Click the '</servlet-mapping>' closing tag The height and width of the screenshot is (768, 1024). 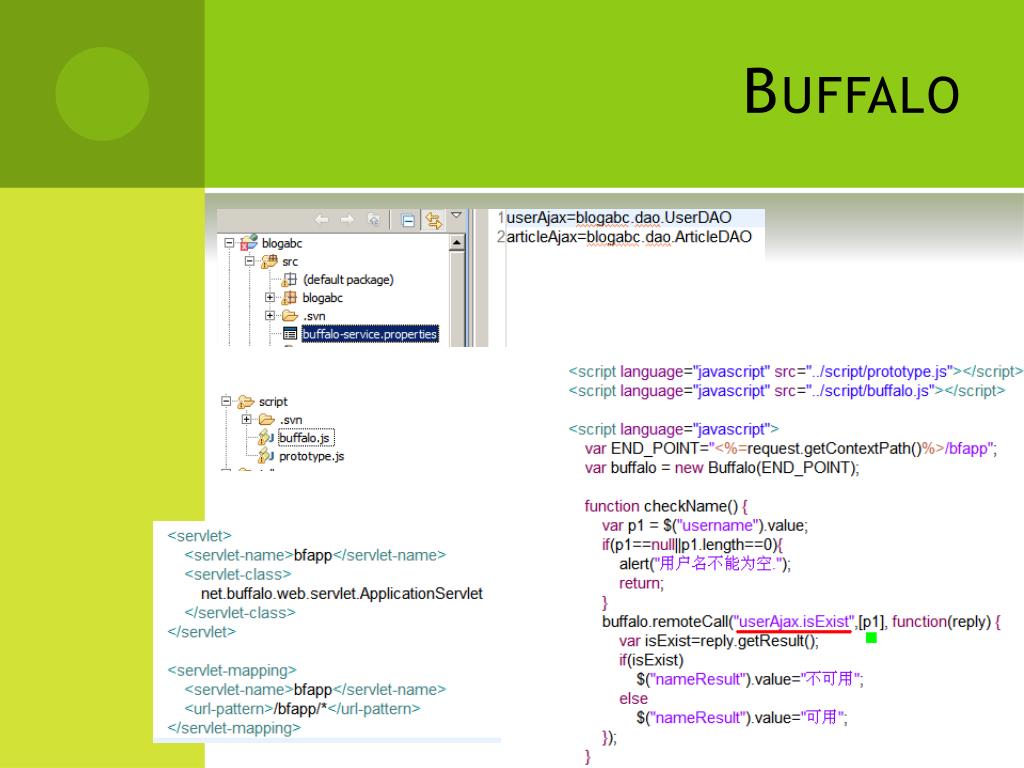pos(234,728)
